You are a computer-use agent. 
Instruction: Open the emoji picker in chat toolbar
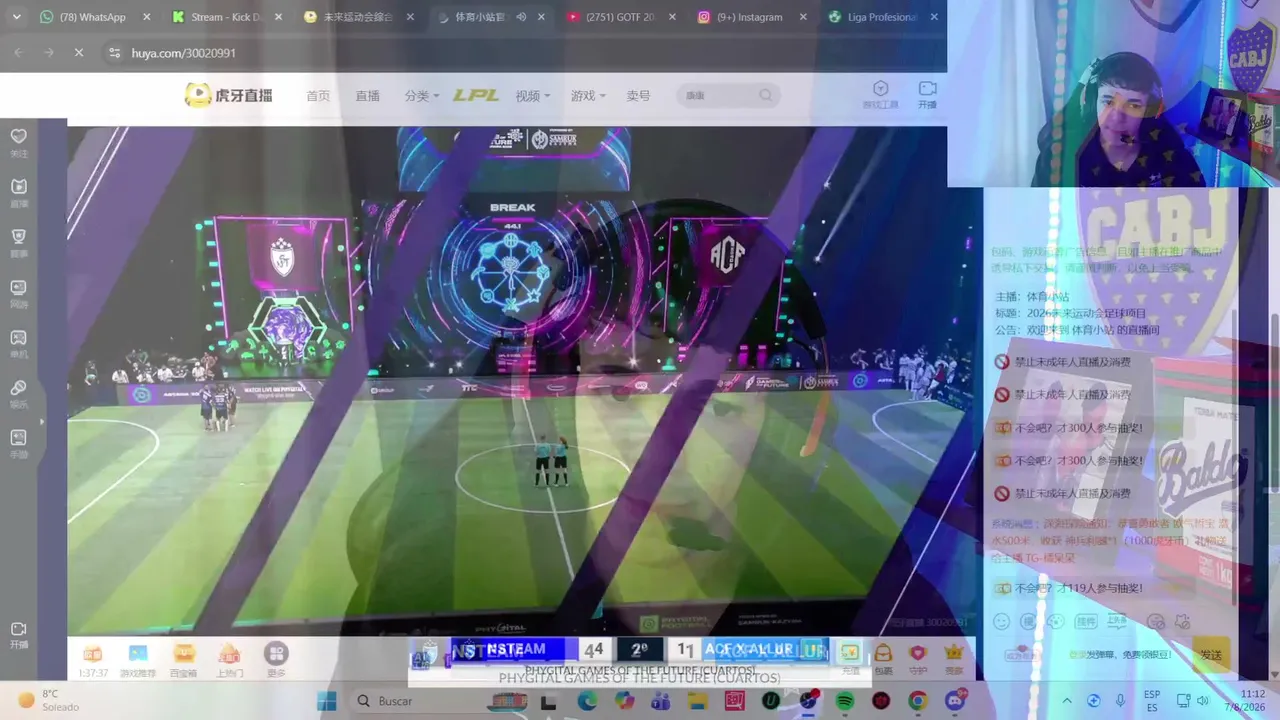tap(1001, 622)
